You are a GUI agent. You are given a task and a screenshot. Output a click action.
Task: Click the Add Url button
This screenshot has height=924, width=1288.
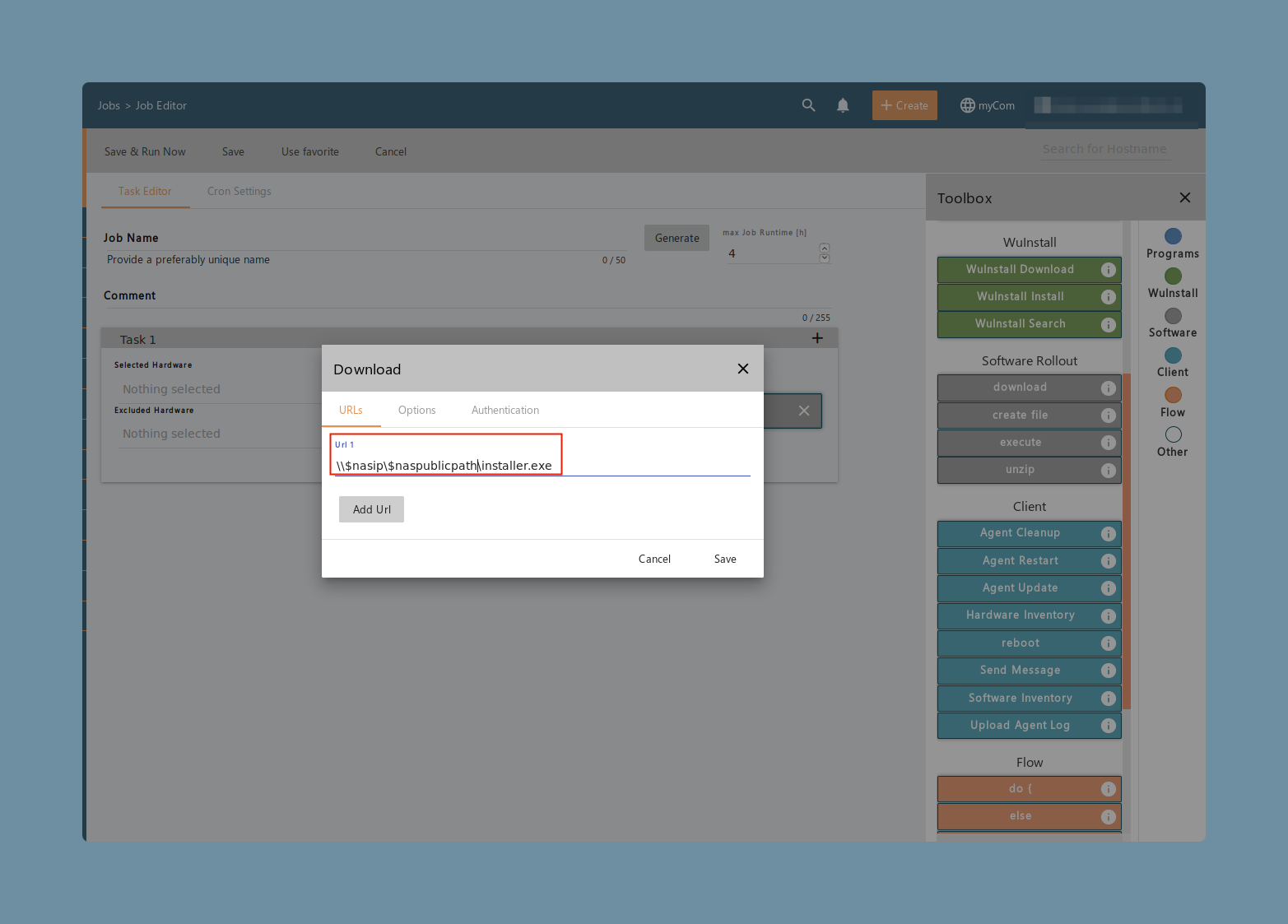tap(371, 509)
